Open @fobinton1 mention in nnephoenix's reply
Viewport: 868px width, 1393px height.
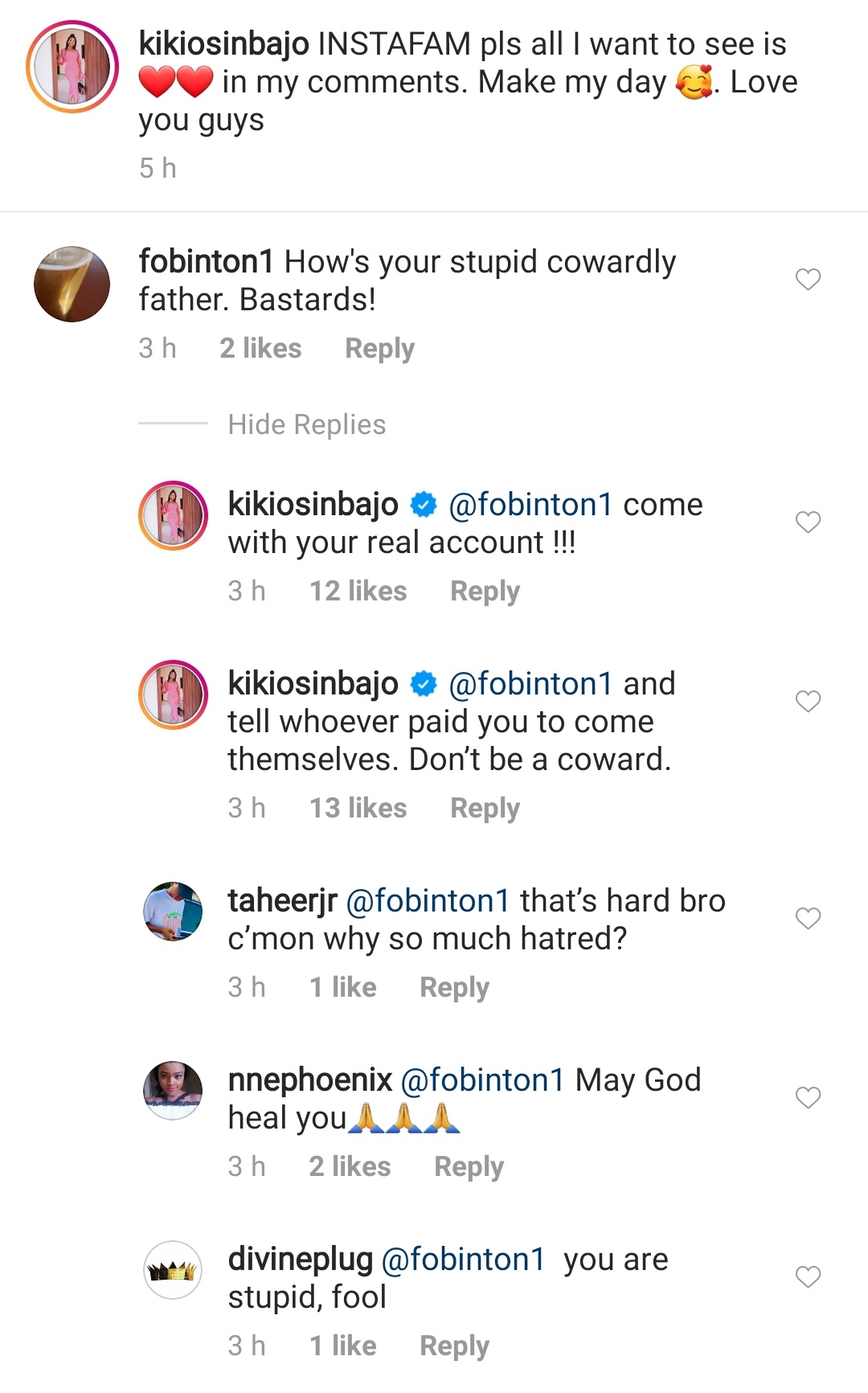pyautogui.click(x=482, y=1080)
